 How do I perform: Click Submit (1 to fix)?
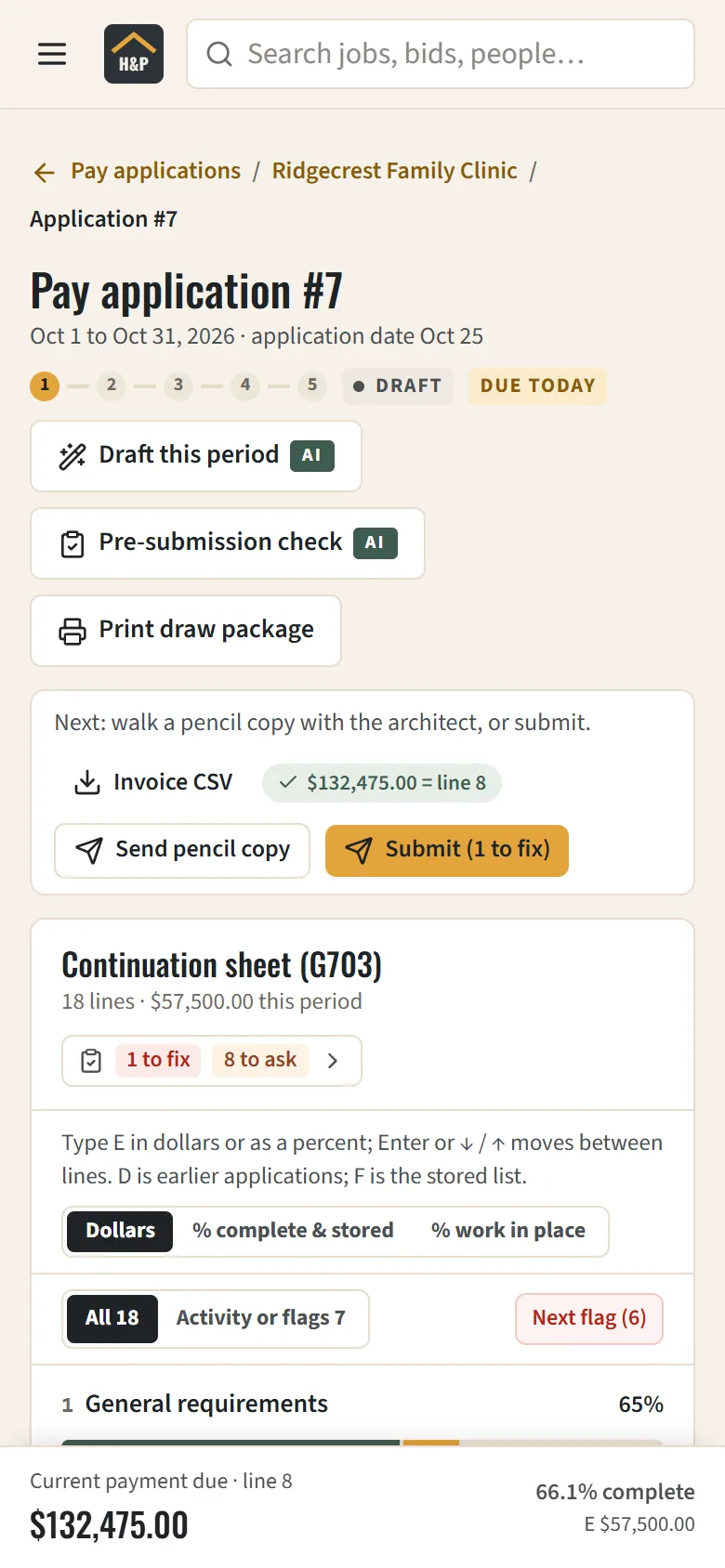(447, 850)
